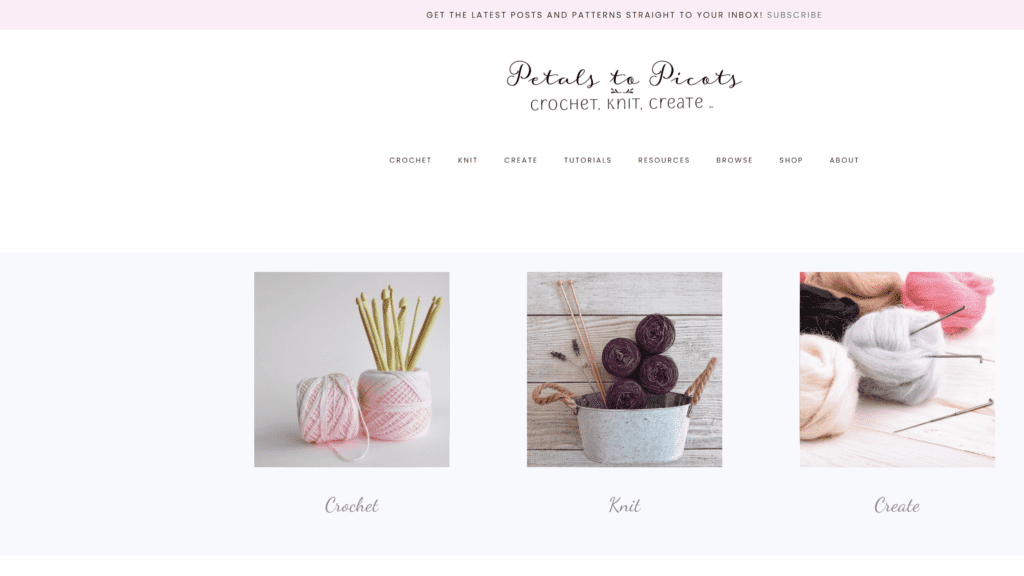Open the Knit menu item
1024x576 pixels.
[x=468, y=160]
